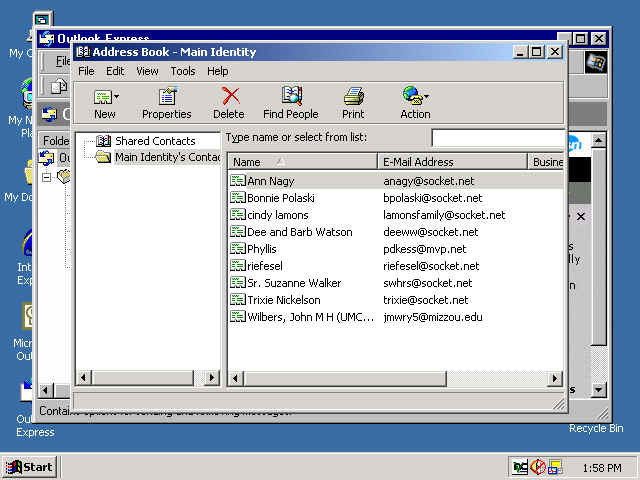The height and width of the screenshot is (480, 640).
Task: Click the card icon beside Sr. Suzanne Walker
Action: coord(238,282)
